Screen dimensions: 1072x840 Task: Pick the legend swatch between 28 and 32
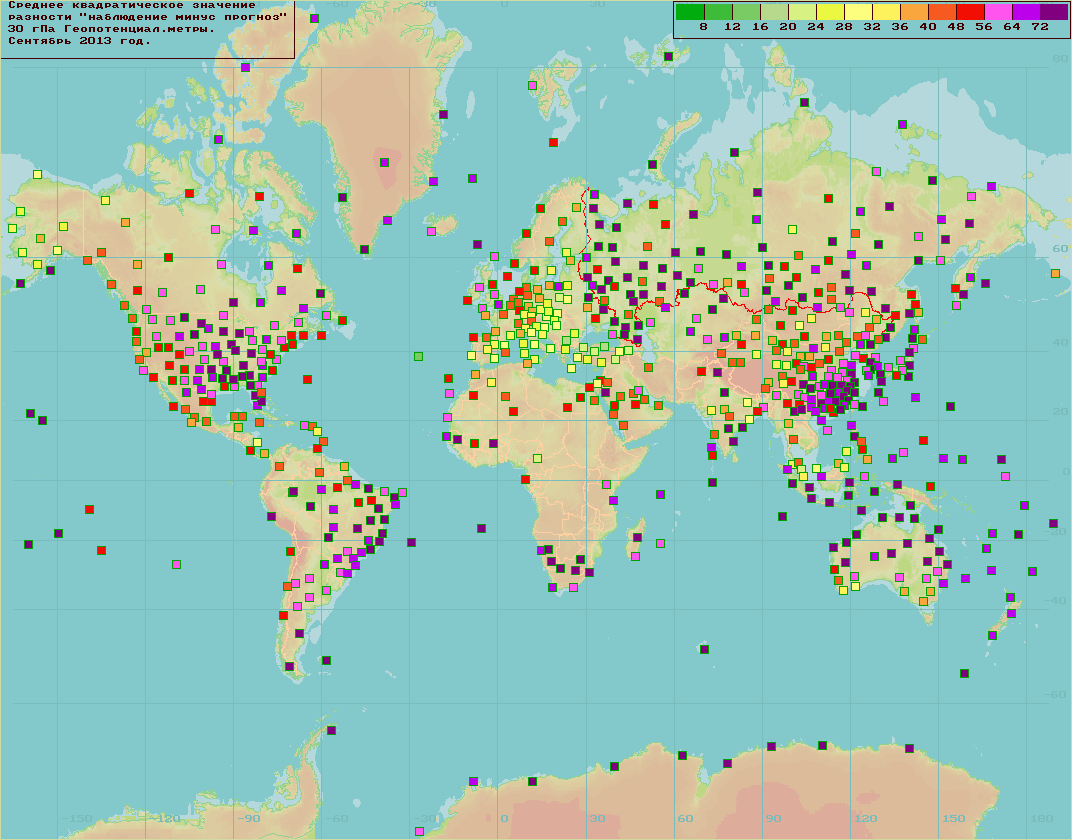coord(857,12)
